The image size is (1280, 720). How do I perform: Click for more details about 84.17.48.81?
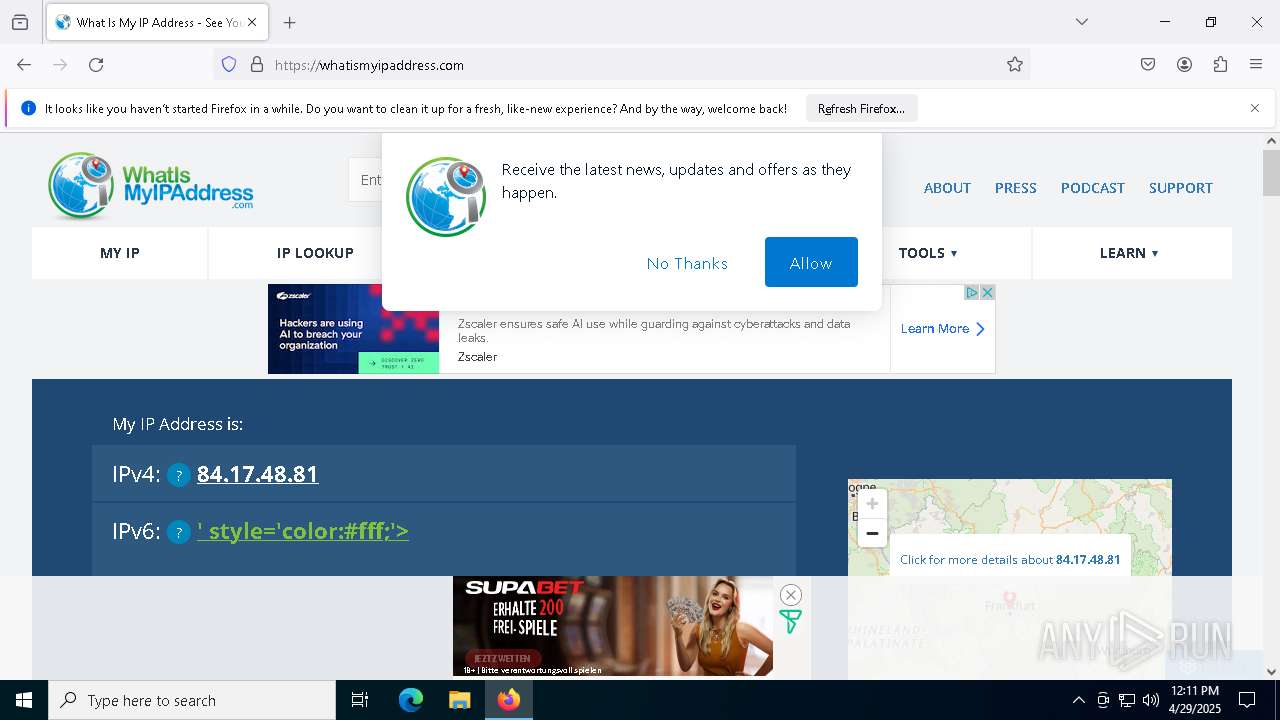[1010, 559]
